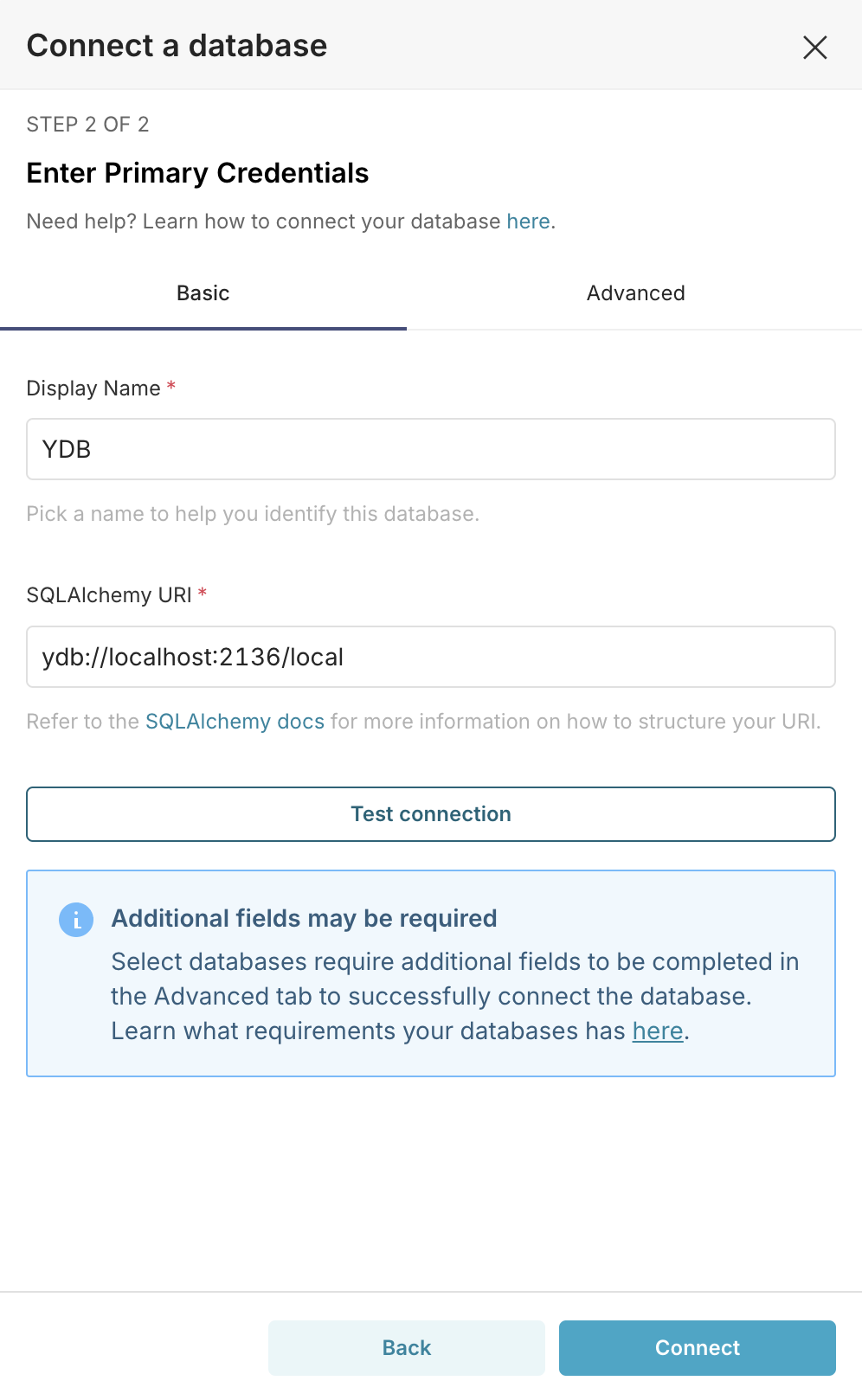This screenshot has width=862, height=1400.
Task: Click the Additional fields may be required heading
Action: coord(304,918)
